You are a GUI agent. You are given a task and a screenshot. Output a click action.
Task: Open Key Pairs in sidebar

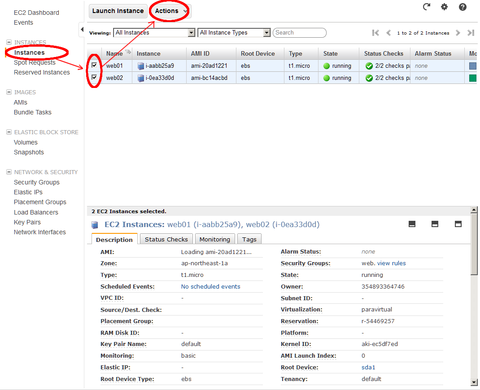click(27, 222)
